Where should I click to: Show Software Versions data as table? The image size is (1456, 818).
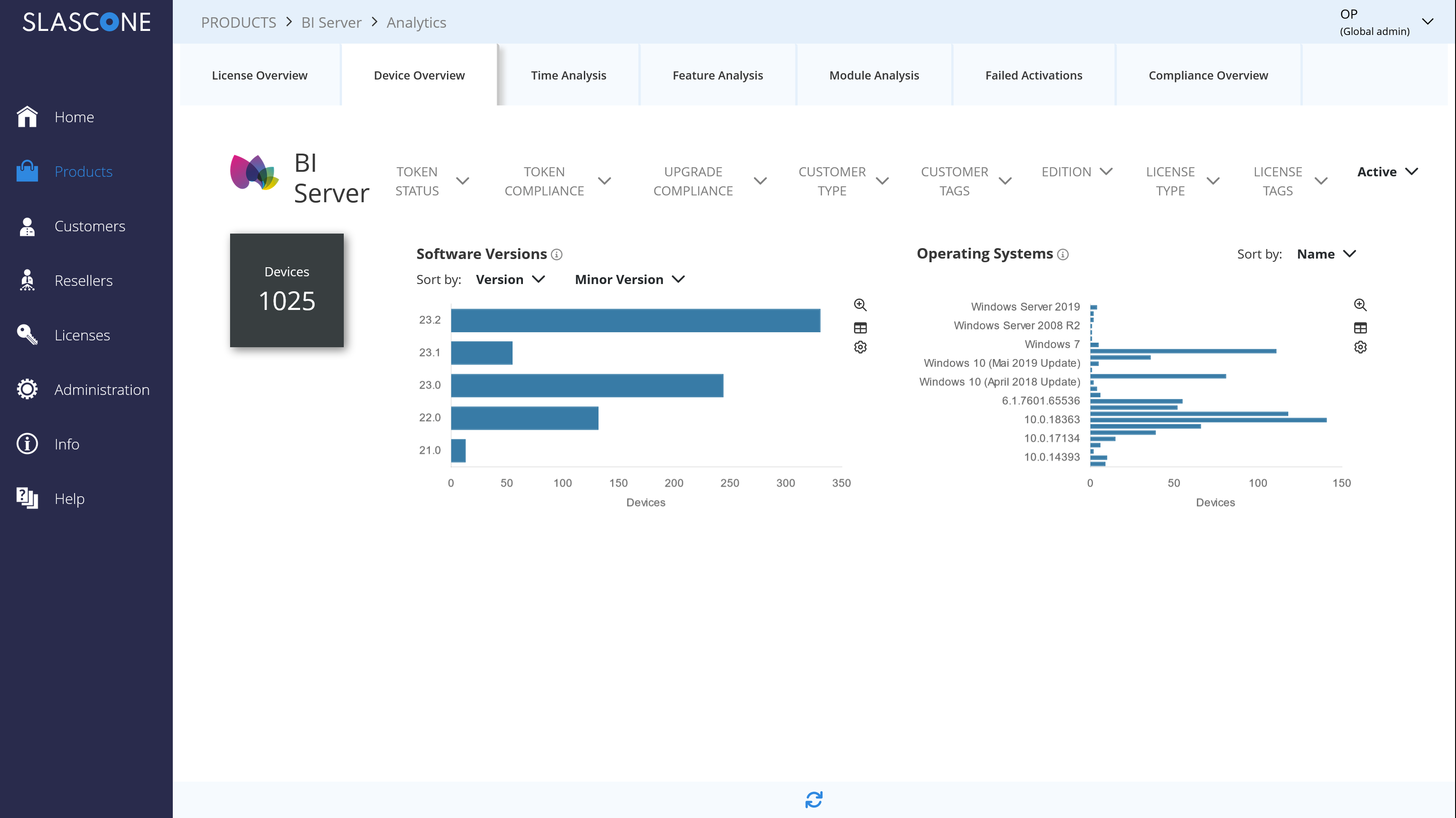click(x=860, y=328)
